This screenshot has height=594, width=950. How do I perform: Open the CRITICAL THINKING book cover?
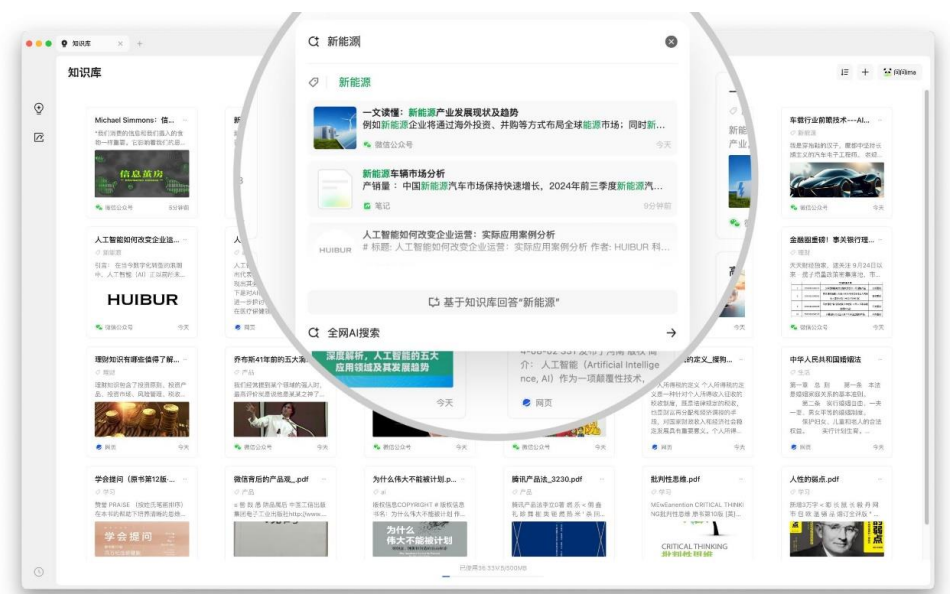coord(697,539)
